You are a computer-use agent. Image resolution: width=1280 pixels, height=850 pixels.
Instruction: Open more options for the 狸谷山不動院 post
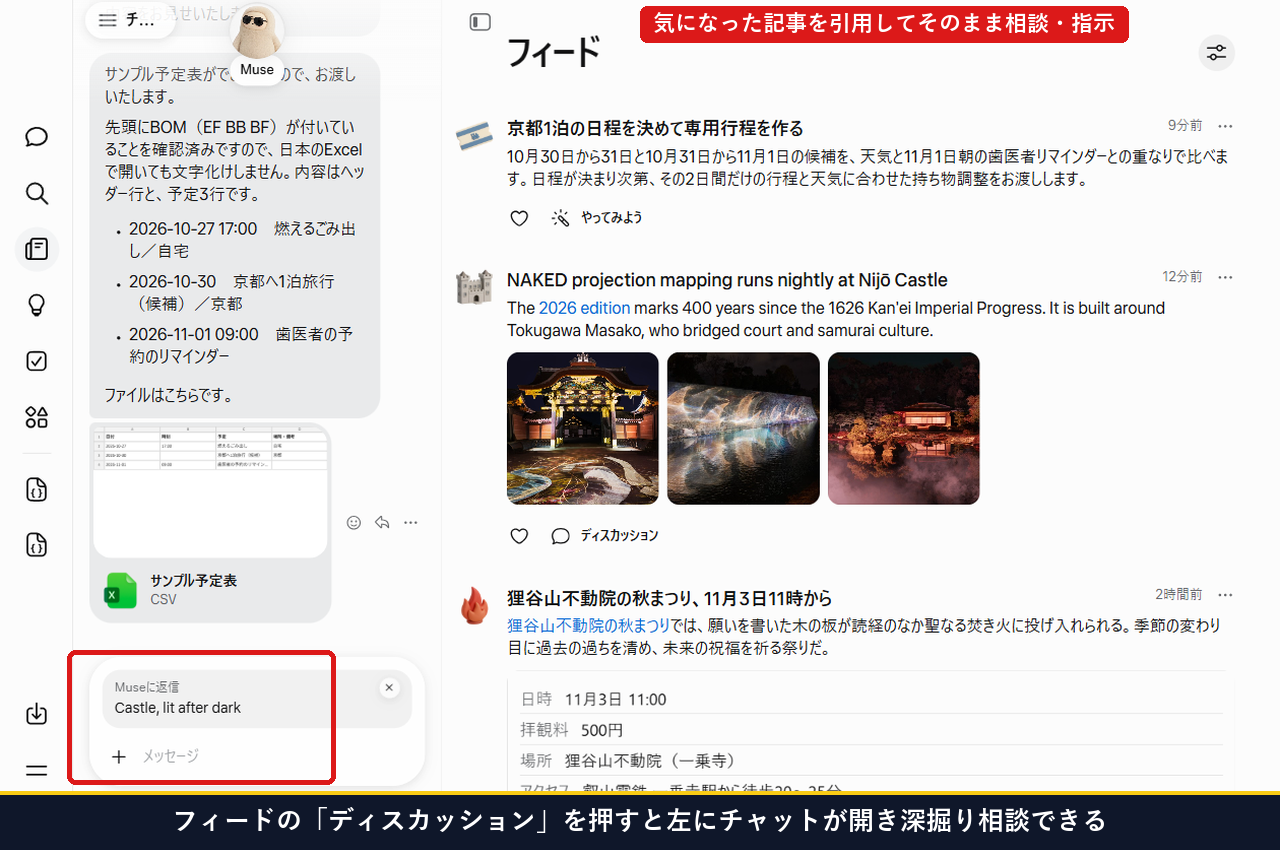click(1225, 595)
